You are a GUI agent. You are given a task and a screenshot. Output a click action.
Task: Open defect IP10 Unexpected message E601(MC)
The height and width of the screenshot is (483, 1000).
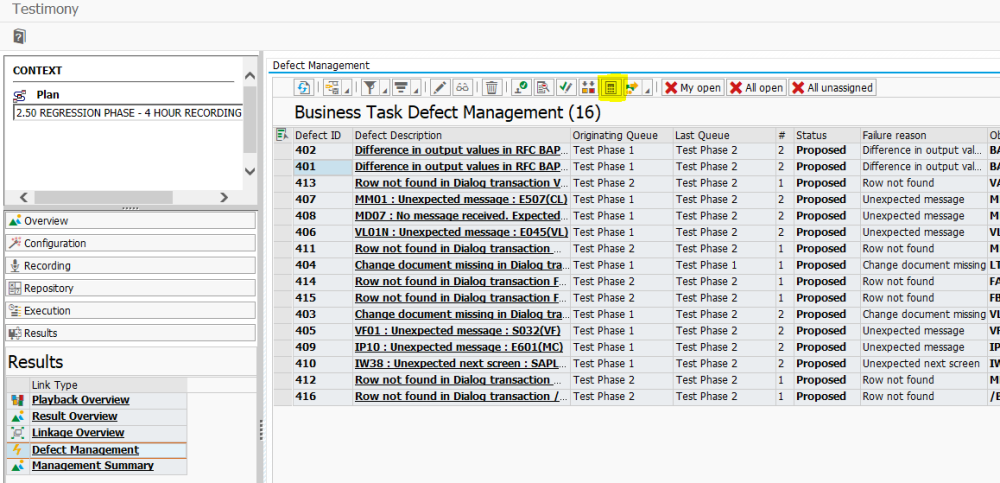(x=458, y=347)
